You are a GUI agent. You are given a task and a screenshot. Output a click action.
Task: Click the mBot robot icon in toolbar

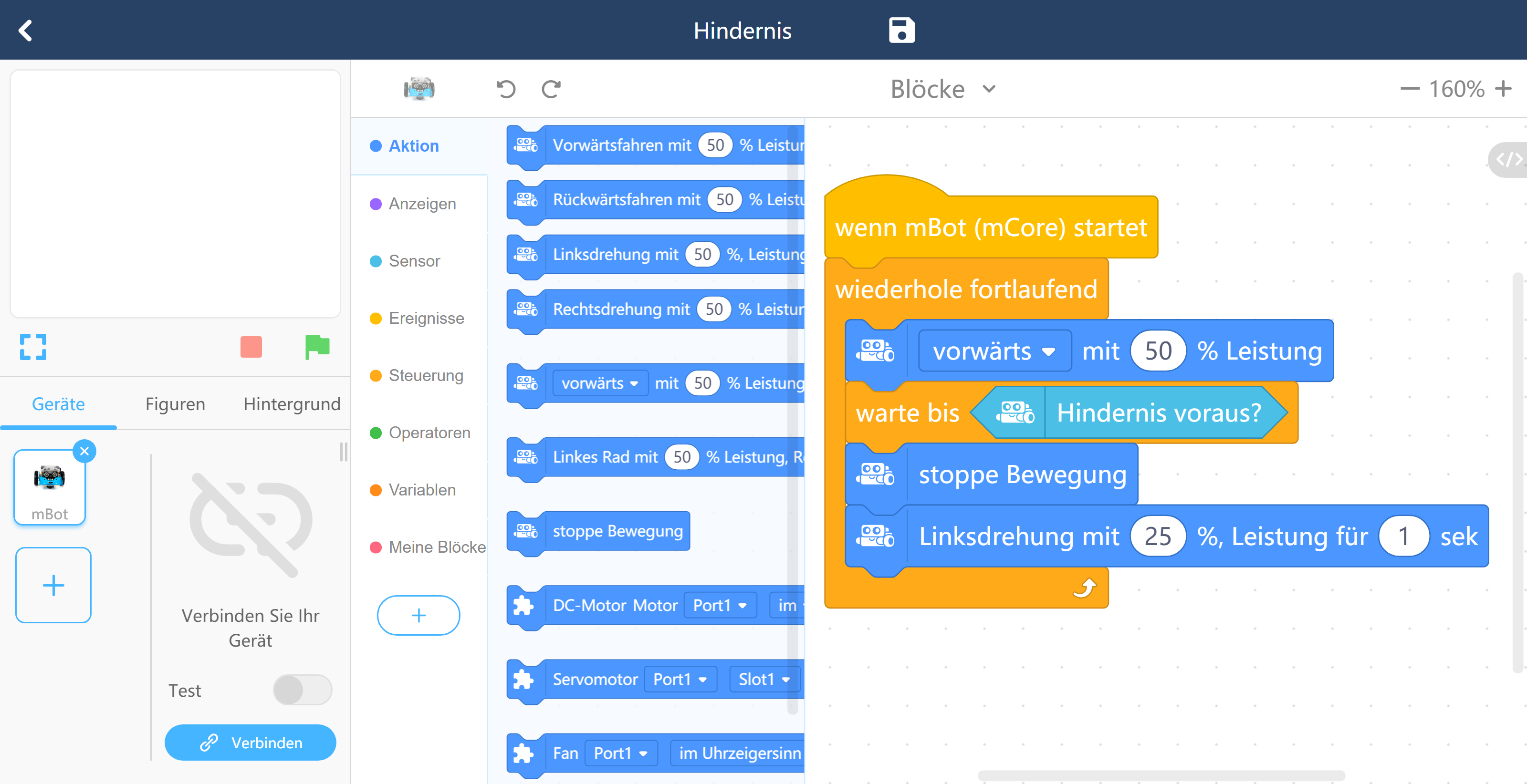tap(419, 89)
